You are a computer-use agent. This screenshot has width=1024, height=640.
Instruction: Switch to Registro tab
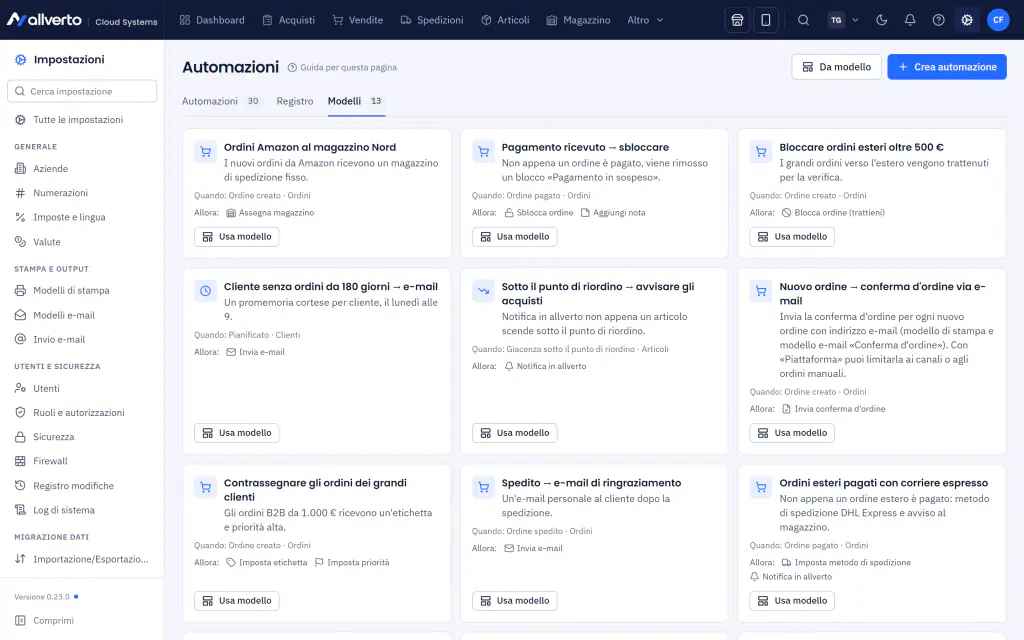(x=295, y=101)
